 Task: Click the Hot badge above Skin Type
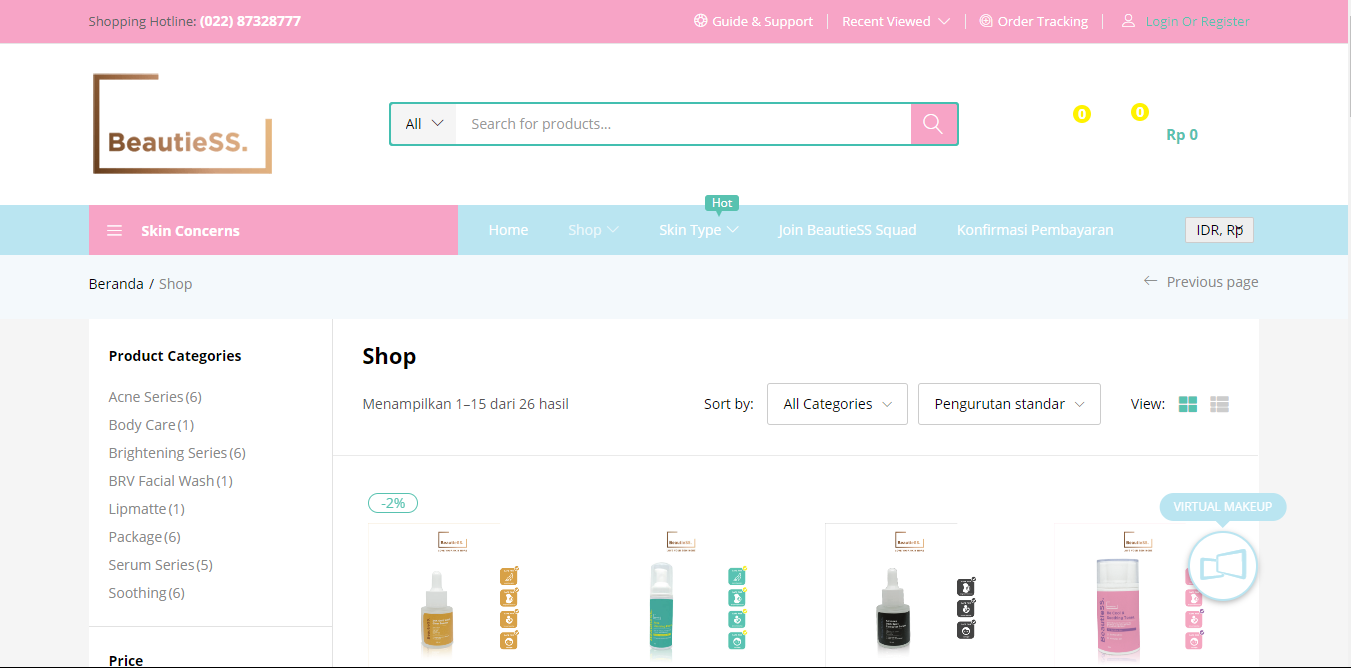[x=722, y=203]
